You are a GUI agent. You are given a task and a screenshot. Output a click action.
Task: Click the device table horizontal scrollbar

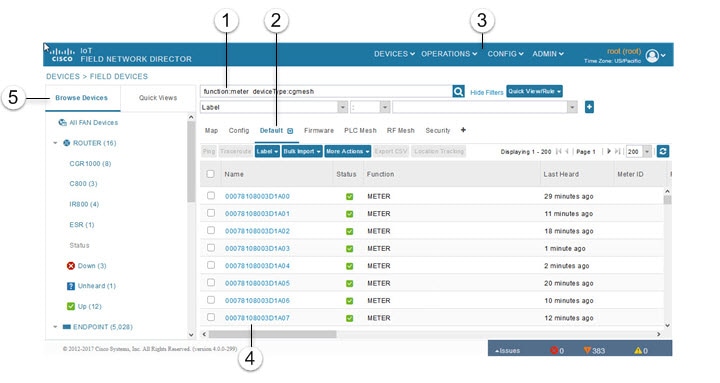[x=273, y=334]
